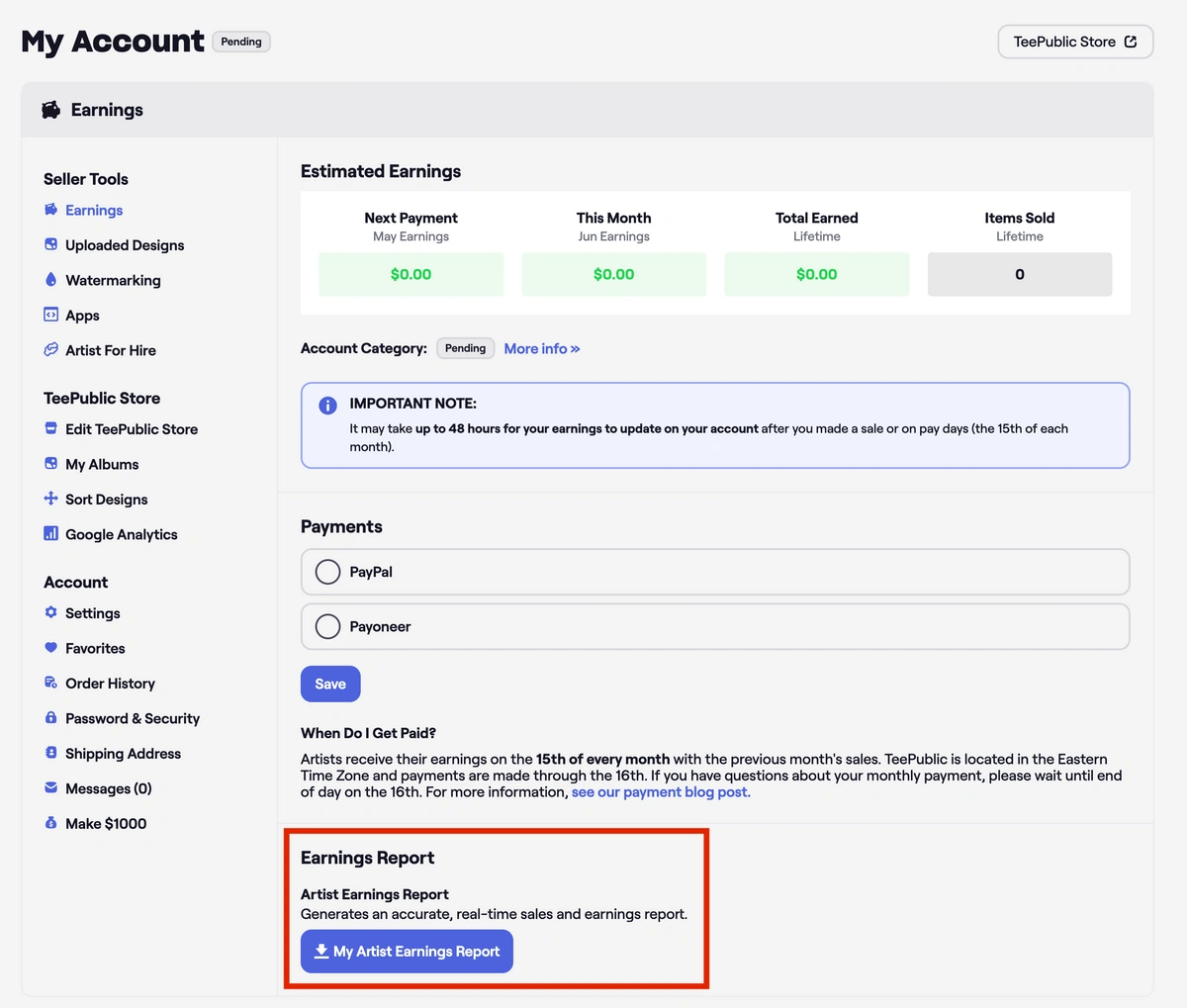Open Google Analytics link
Viewport: 1187px width, 1008px height.
[122, 534]
